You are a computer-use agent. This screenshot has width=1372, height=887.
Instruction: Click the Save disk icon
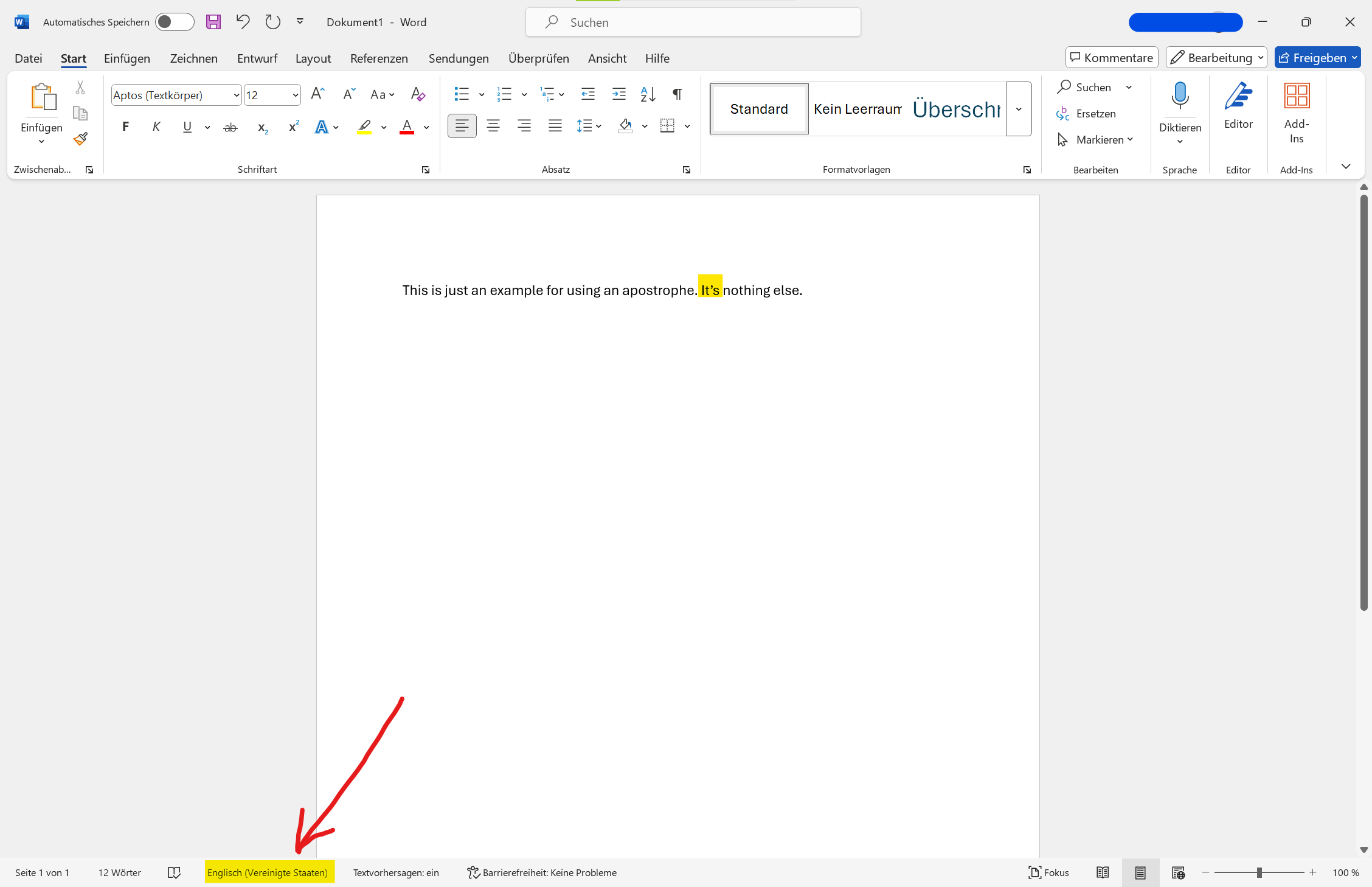click(x=213, y=23)
